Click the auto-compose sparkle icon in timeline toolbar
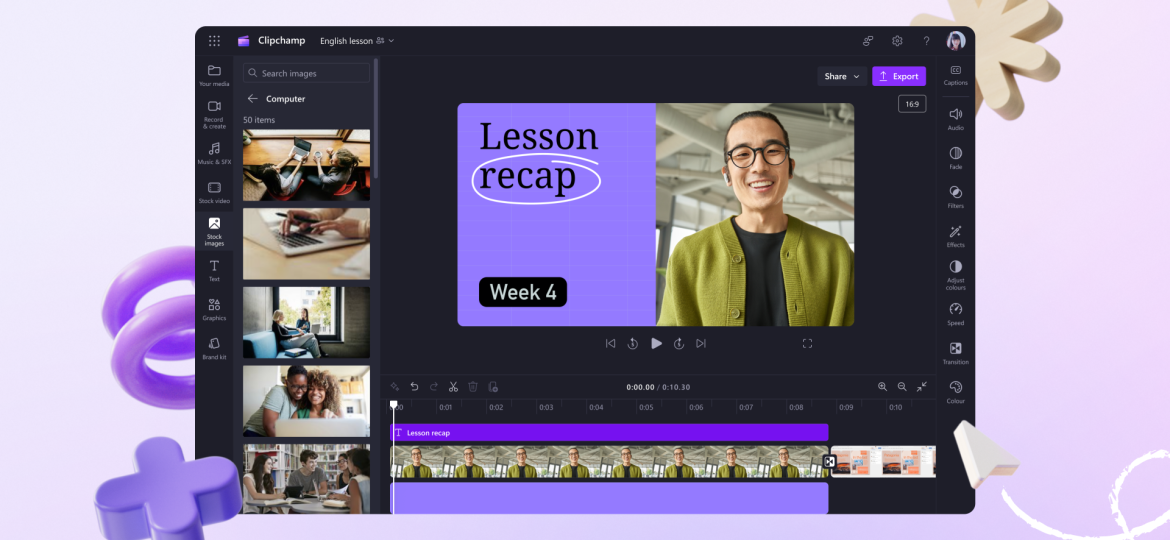The height and width of the screenshot is (540, 1170). (395, 386)
